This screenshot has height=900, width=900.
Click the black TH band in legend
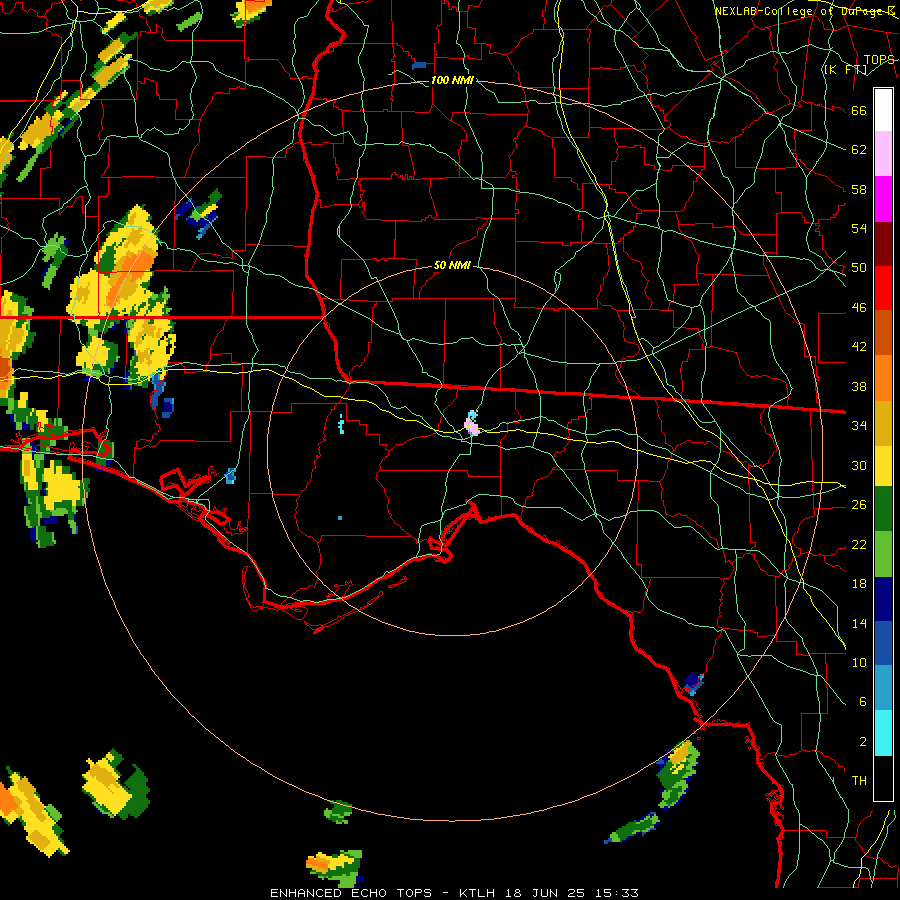pyautogui.click(x=883, y=778)
